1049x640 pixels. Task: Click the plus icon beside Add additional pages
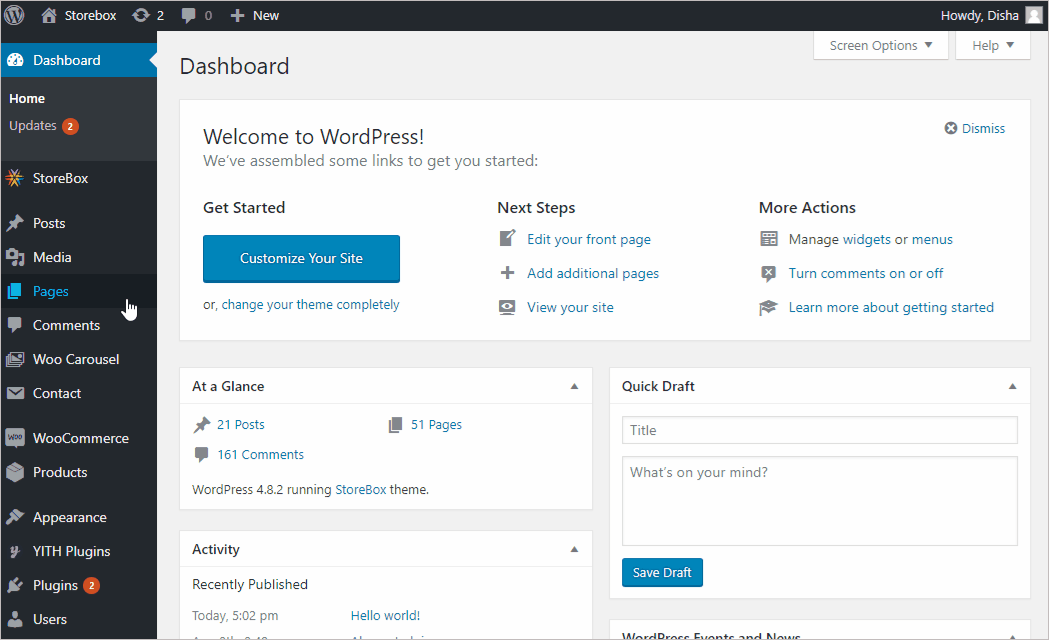(x=508, y=273)
